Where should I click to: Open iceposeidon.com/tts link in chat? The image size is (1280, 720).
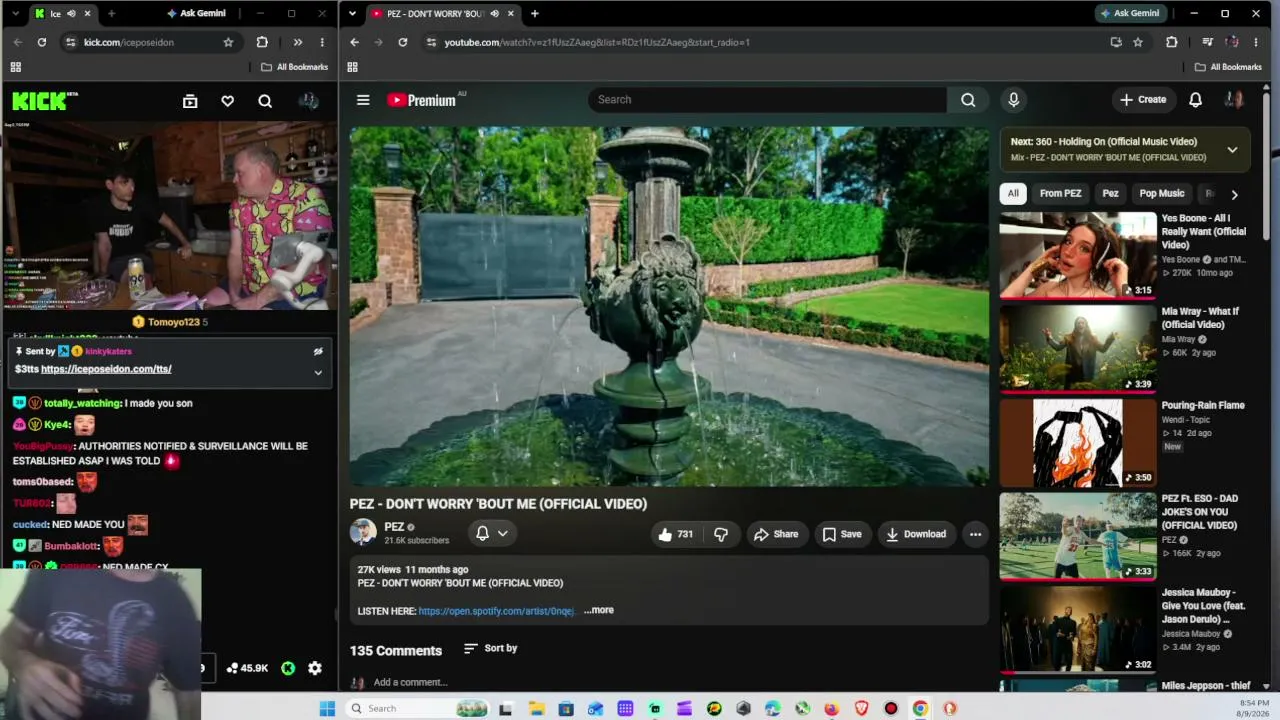click(106, 369)
